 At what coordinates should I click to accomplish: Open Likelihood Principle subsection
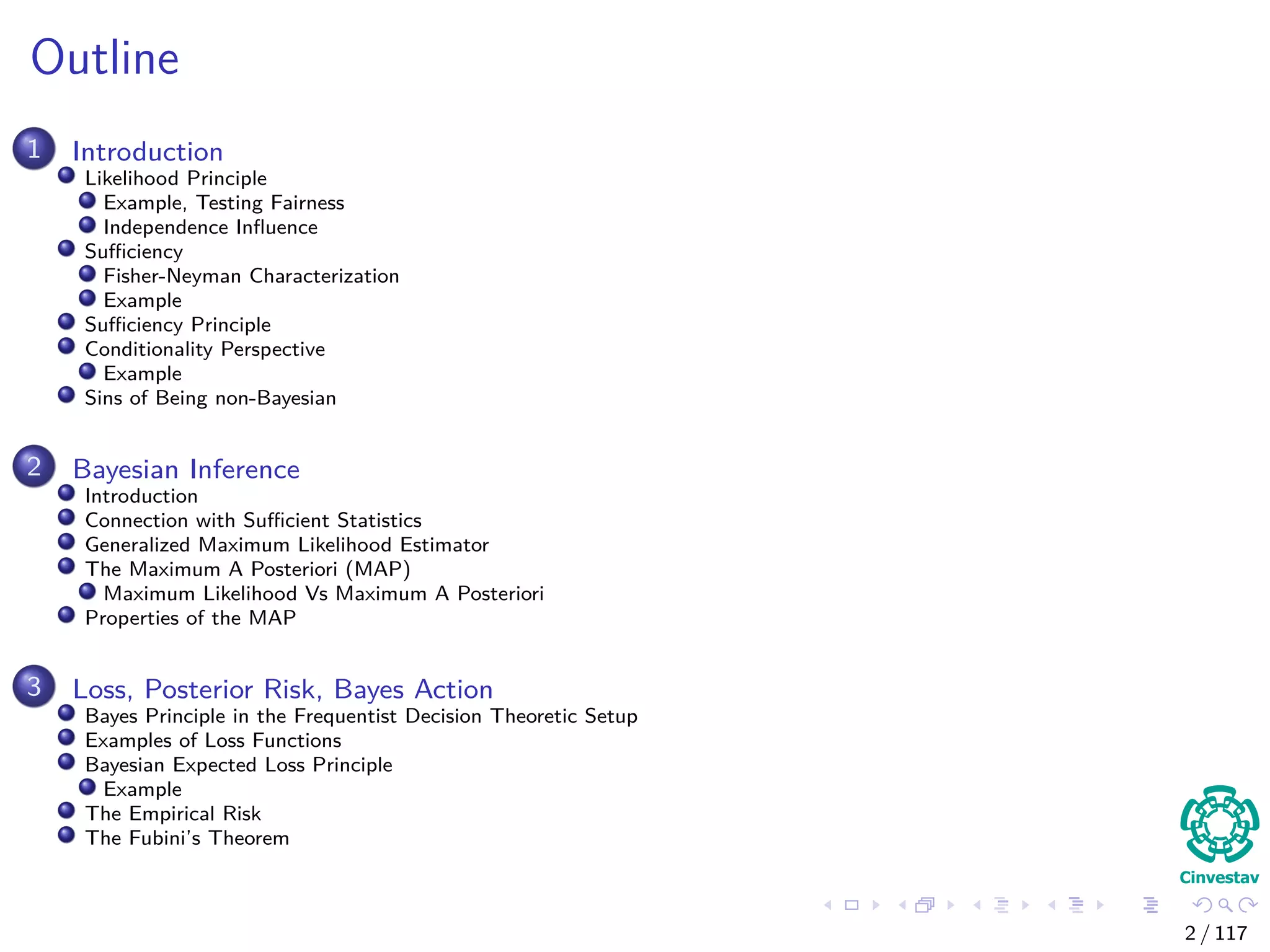pyautogui.click(x=175, y=178)
